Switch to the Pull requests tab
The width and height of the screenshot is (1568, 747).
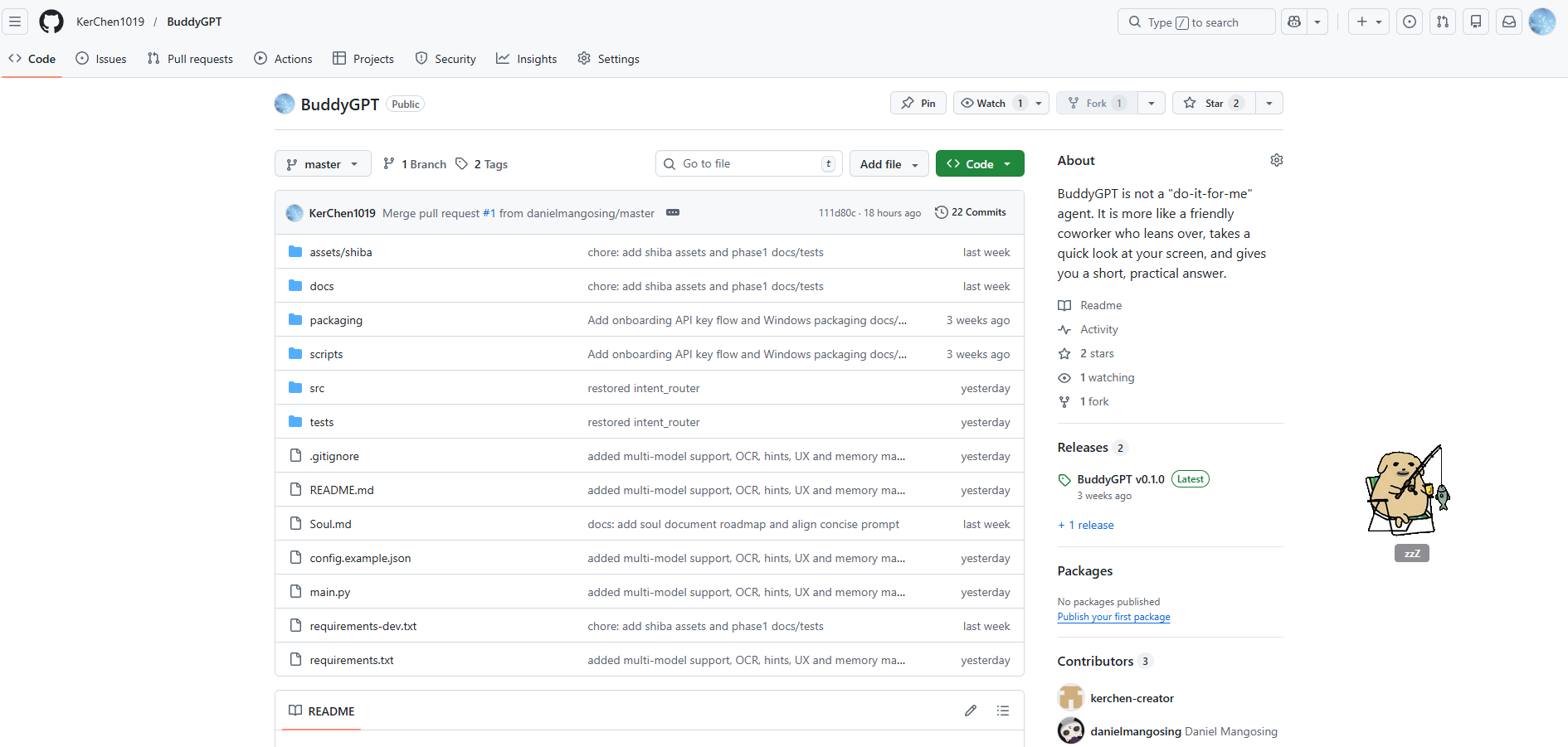click(190, 59)
